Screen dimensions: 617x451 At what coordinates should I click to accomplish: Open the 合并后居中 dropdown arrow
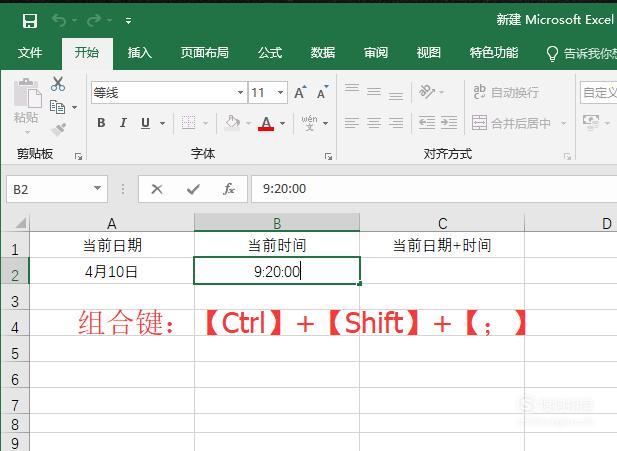click(x=563, y=123)
